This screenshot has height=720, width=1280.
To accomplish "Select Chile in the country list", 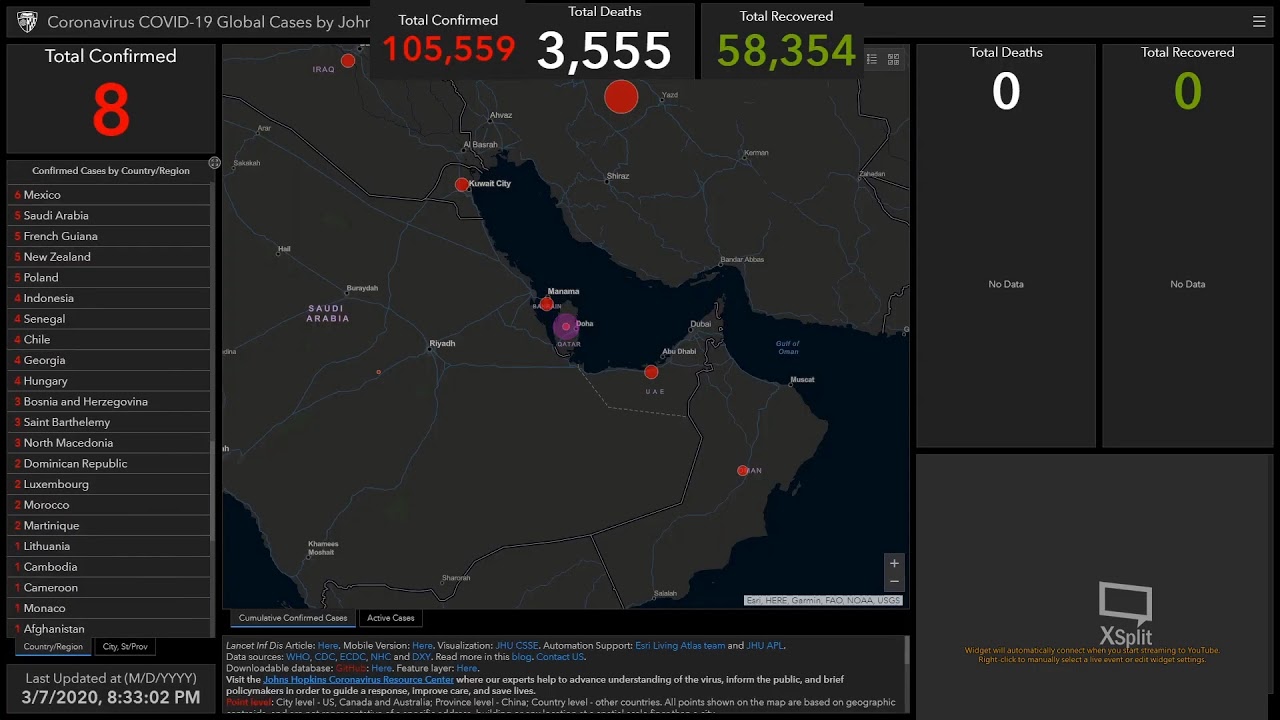I will coord(110,339).
